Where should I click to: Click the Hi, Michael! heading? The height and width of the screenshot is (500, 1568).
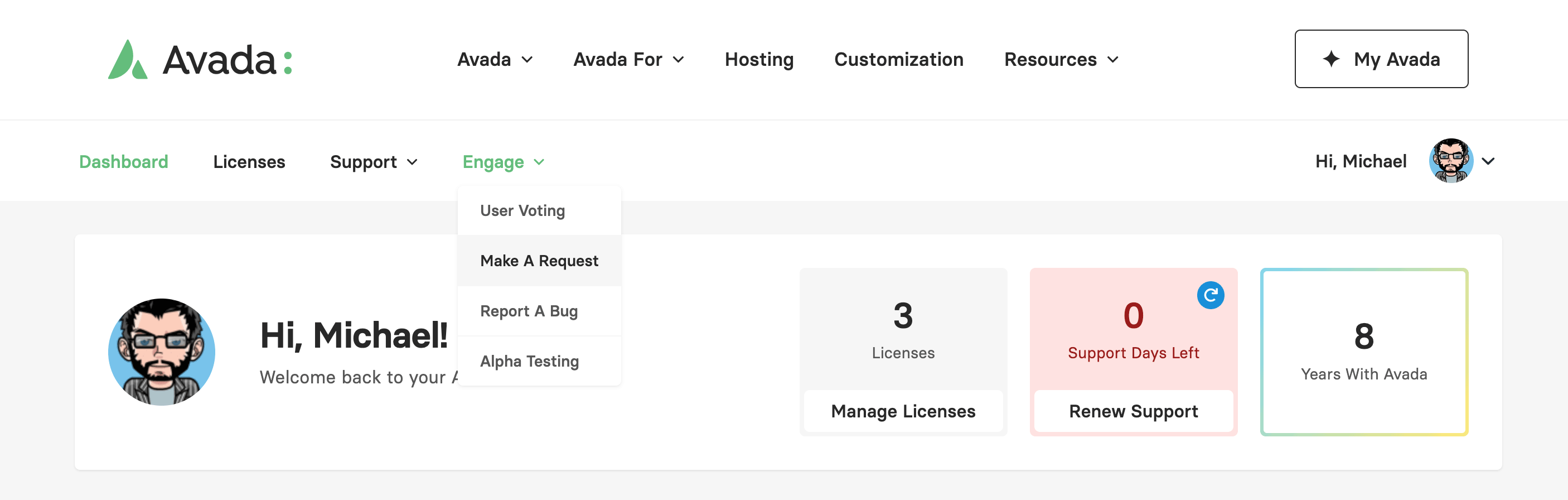pyautogui.click(x=354, y=335)
